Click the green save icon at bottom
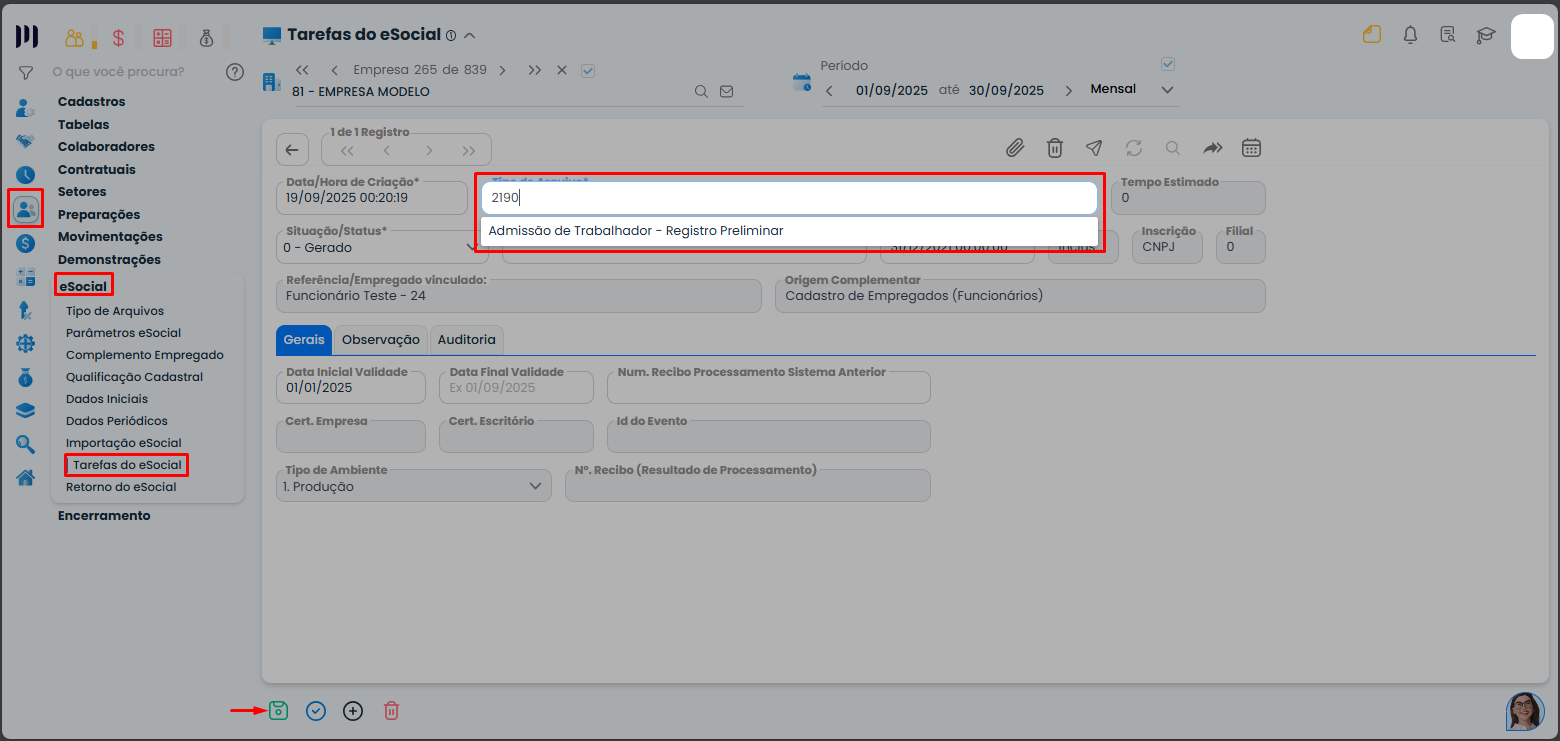 point(279,711)
